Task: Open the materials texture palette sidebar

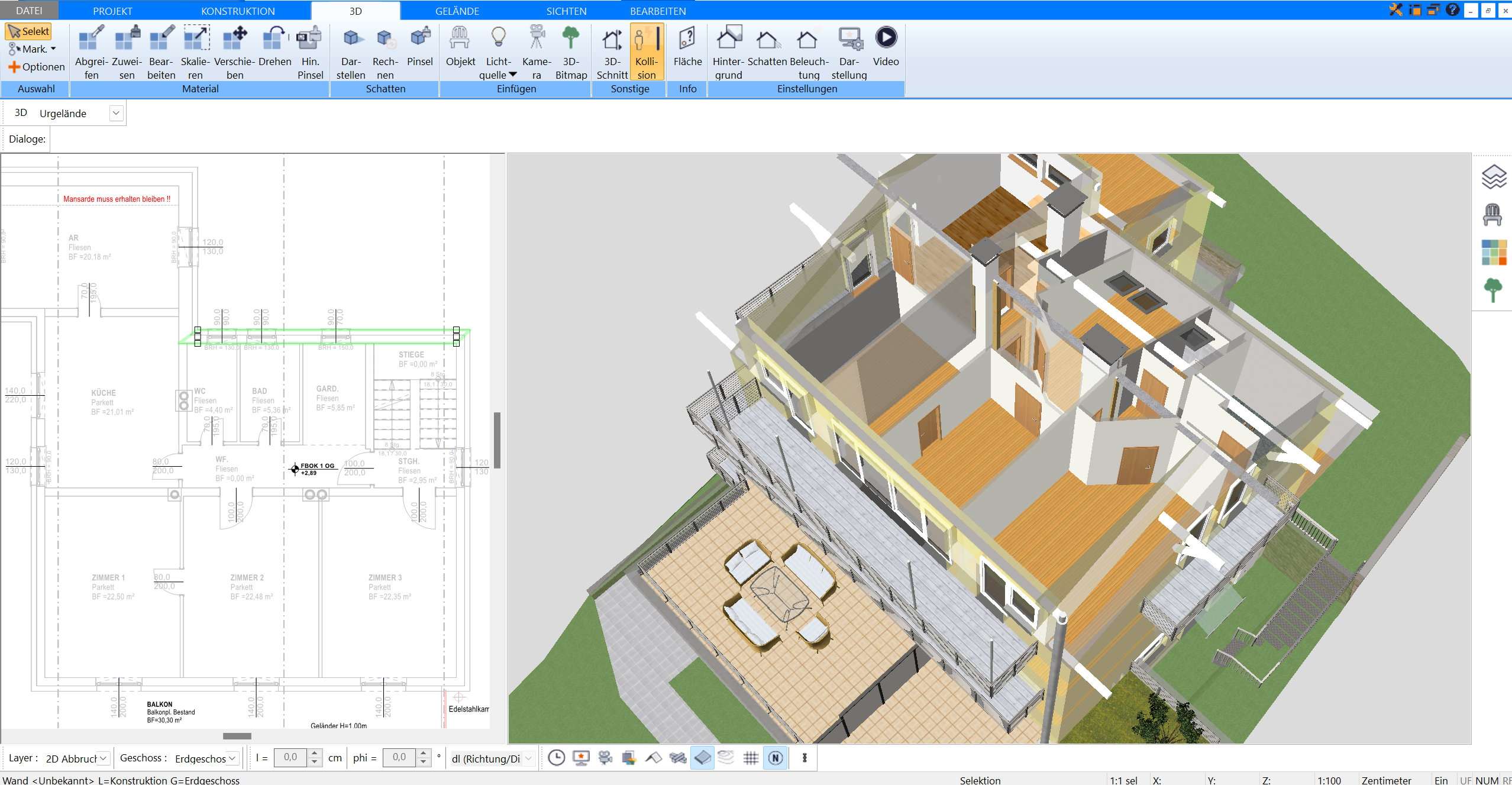Action: (1494, 253)
